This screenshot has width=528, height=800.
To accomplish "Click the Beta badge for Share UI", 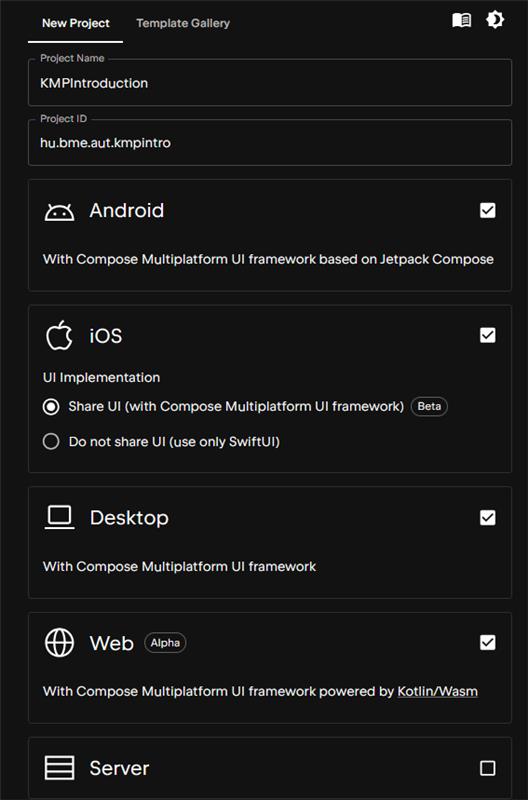I will [x=429, y=406].
